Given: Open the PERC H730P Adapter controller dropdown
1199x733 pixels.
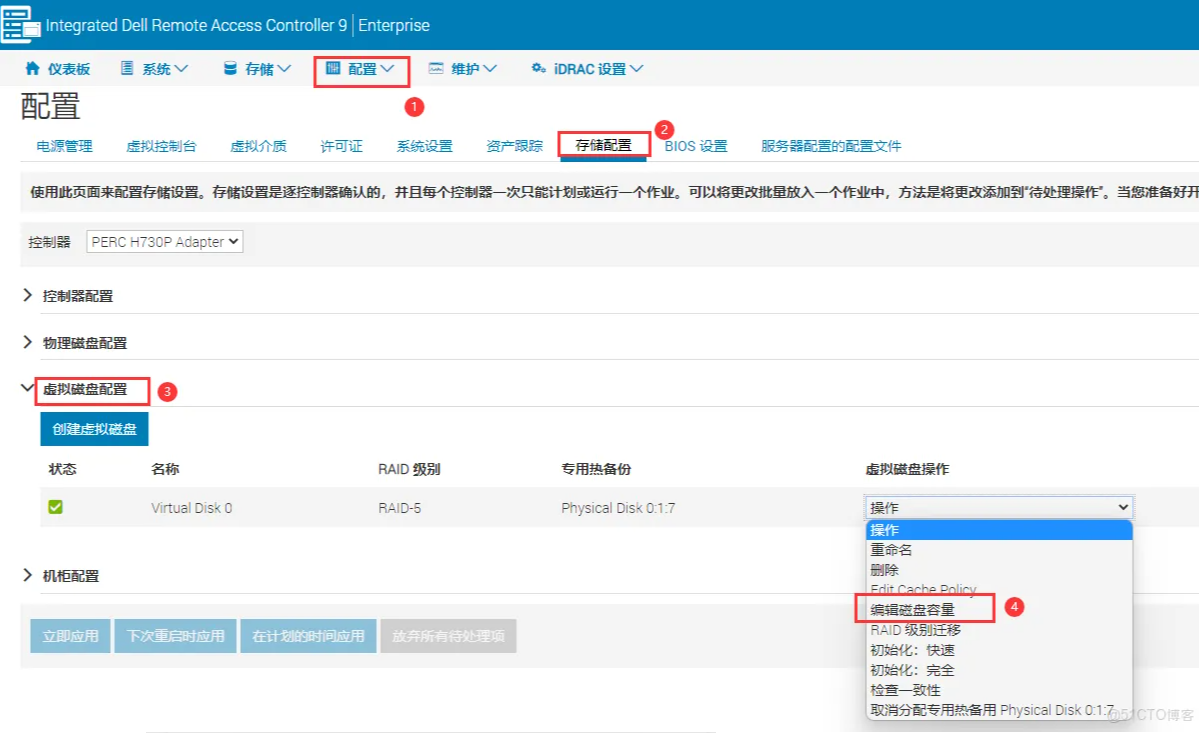Looking at the screenshot, I should (165, 242).
